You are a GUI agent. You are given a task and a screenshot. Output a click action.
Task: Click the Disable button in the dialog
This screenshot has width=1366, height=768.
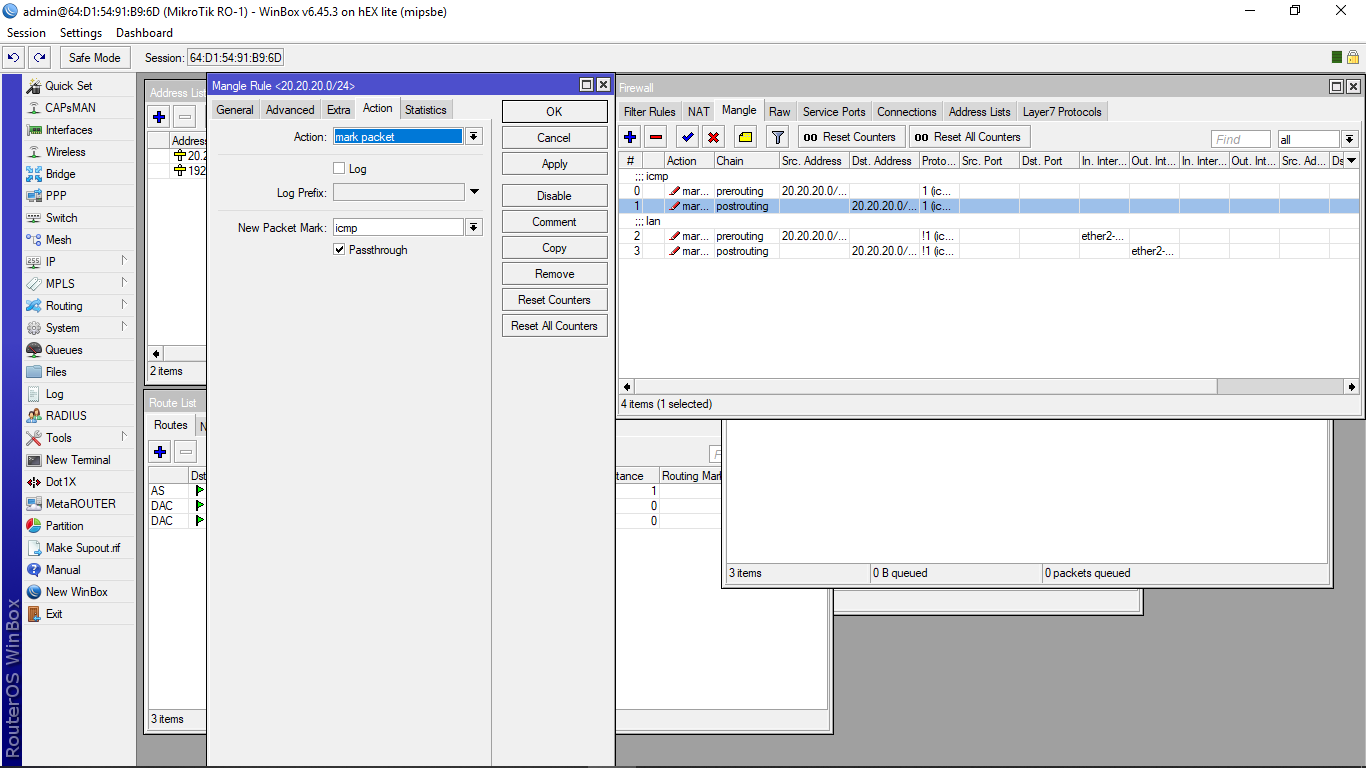(x=554, y=196)
